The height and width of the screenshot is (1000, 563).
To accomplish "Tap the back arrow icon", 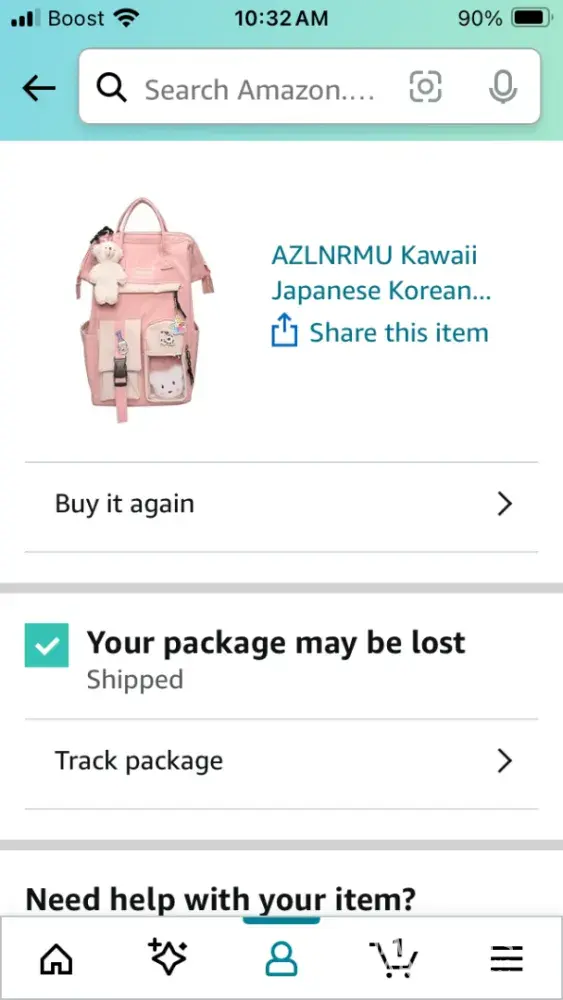I will click(x=38, y=89).
